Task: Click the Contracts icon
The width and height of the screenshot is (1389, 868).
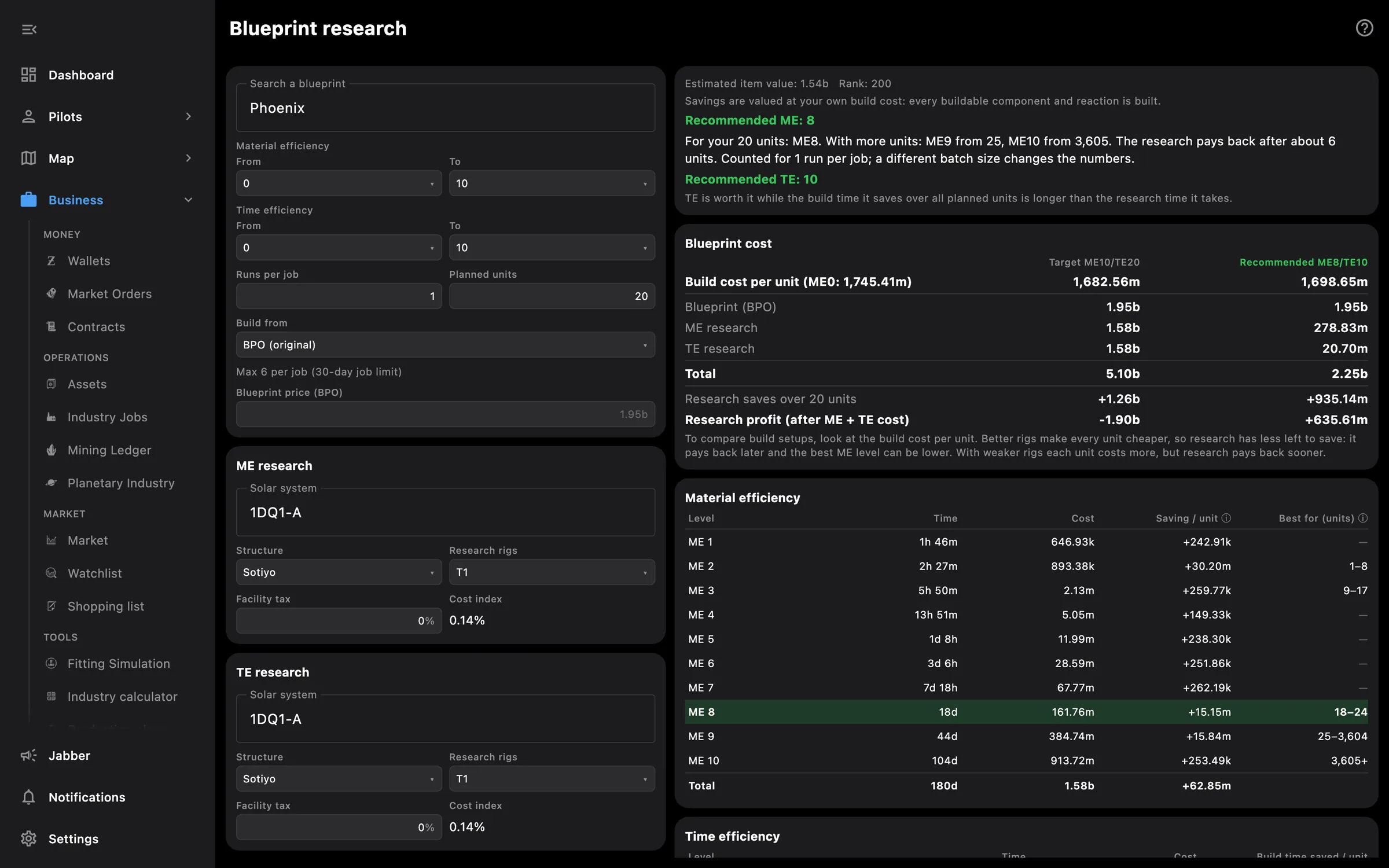Action: tap(52, 326)
